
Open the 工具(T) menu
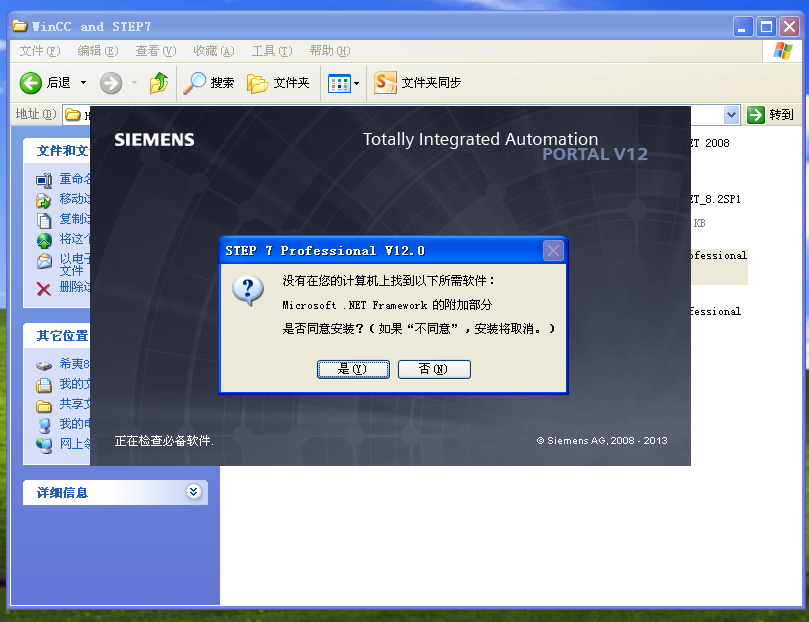coord(271,51)
